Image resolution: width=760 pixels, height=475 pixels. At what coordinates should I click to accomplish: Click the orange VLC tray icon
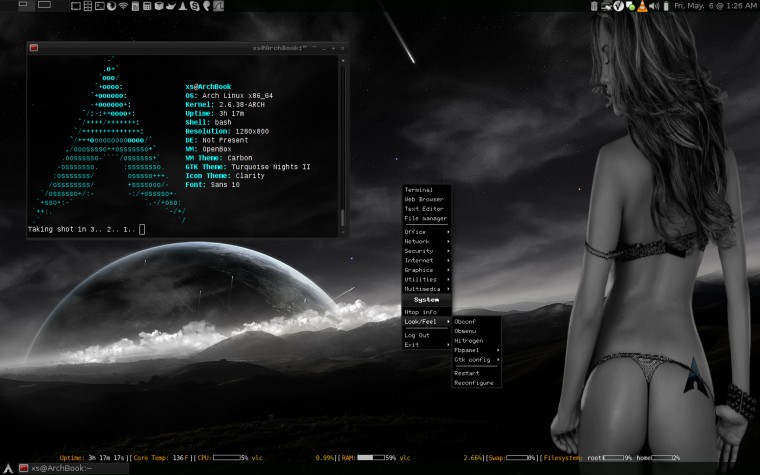(643, 6)
